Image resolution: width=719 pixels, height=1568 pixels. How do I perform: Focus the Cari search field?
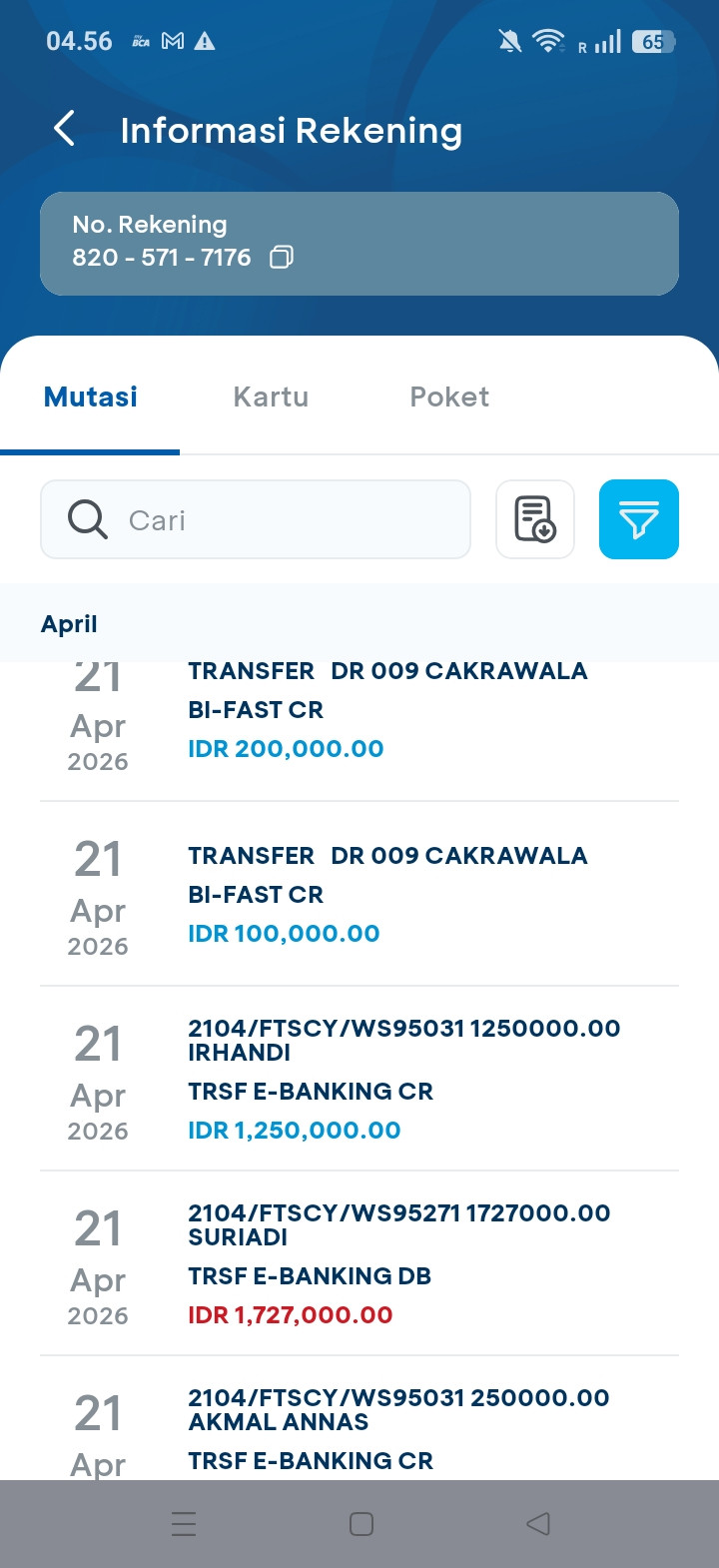[x=290, y=519]
